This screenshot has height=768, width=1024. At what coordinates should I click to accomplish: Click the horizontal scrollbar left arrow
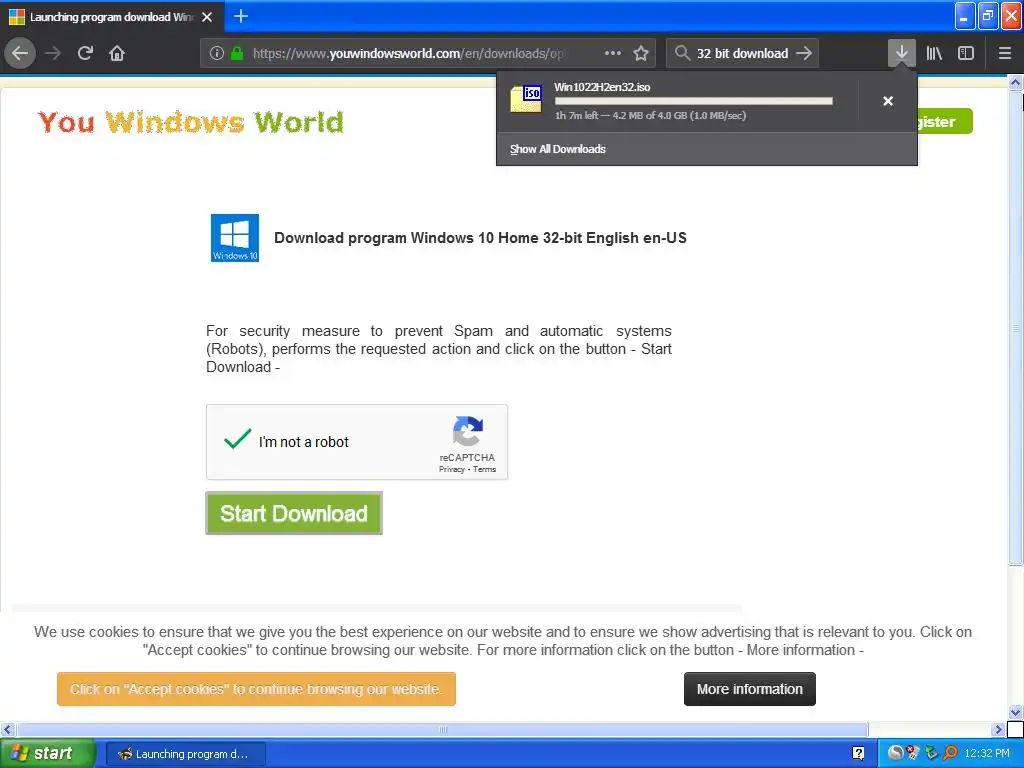[x=7, y=729]
